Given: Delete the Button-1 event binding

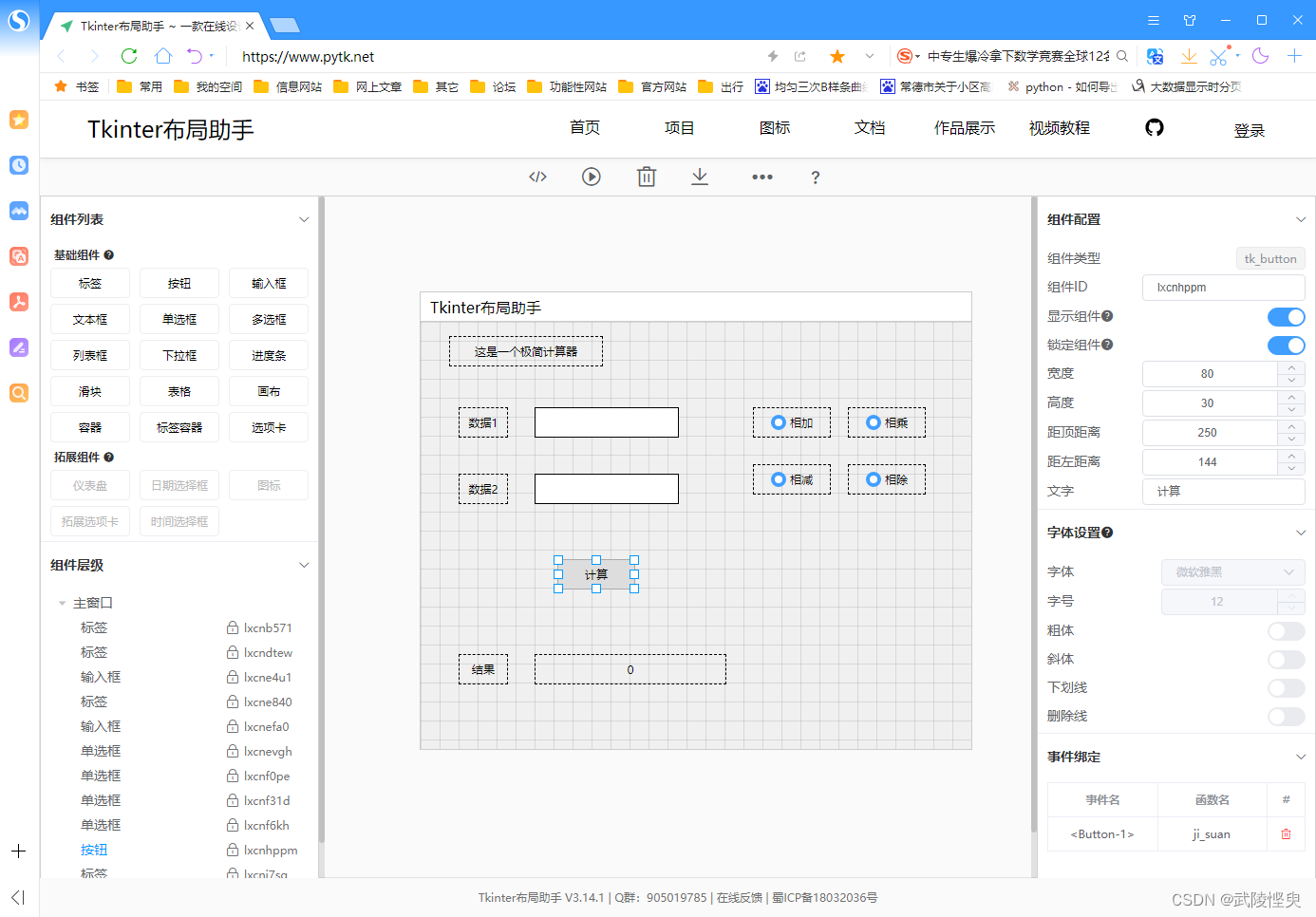Looking at the screenshot, I should click(x=1287, y=834).
